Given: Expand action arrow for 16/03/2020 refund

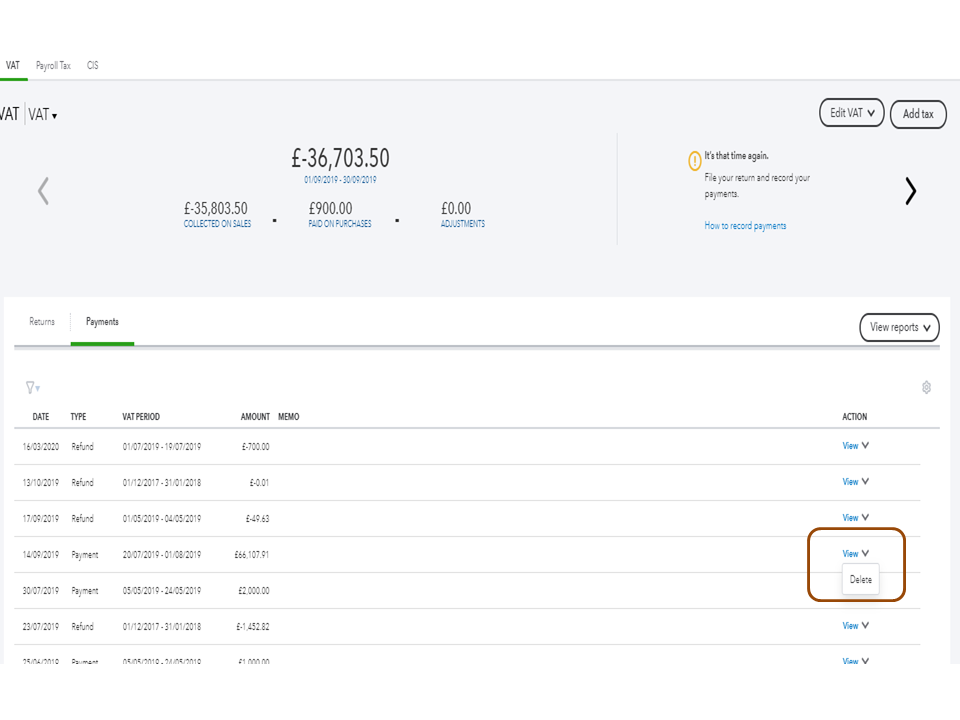Looking at the screenshot, I should (x=866, y=446).
